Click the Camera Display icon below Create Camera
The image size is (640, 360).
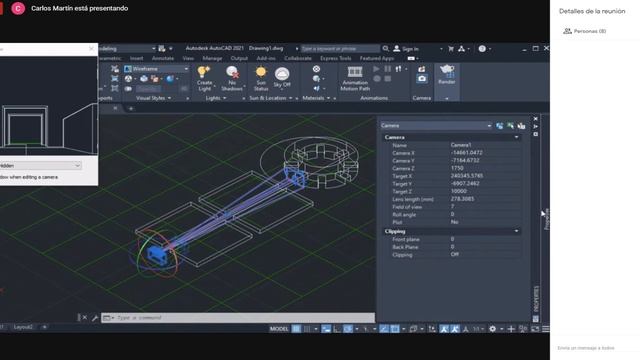coord(422,78)
